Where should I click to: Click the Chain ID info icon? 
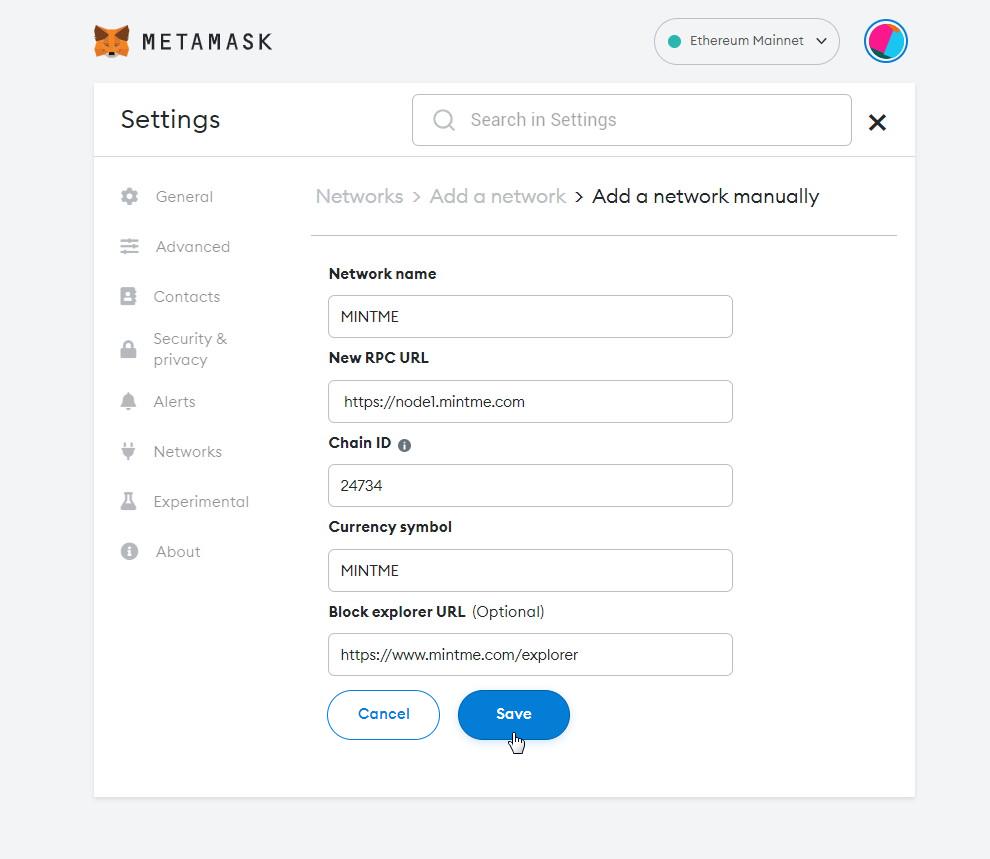(x=404, y=445)
